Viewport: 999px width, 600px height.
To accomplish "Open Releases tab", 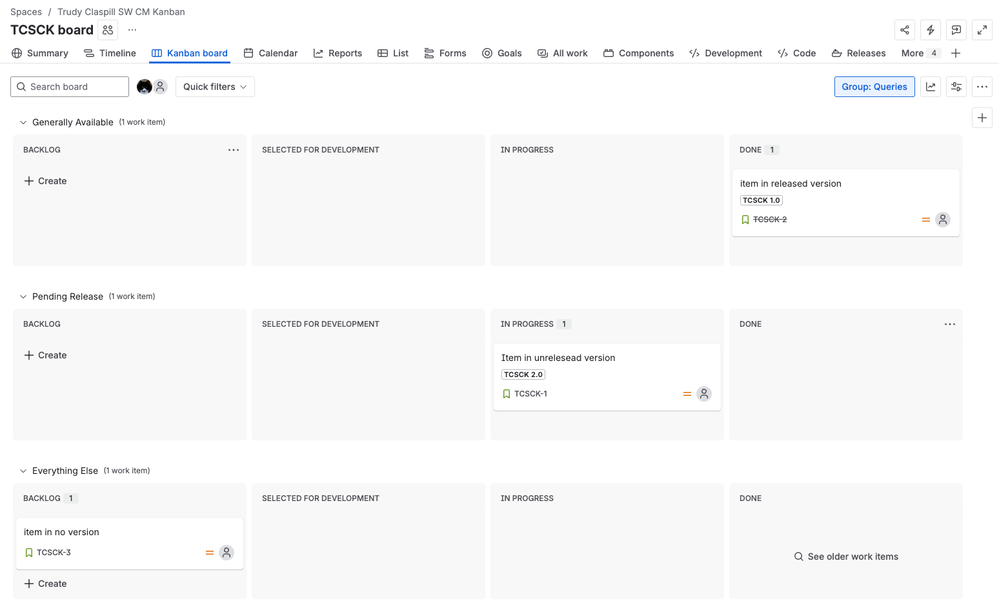I will click(x=858, y=54).
